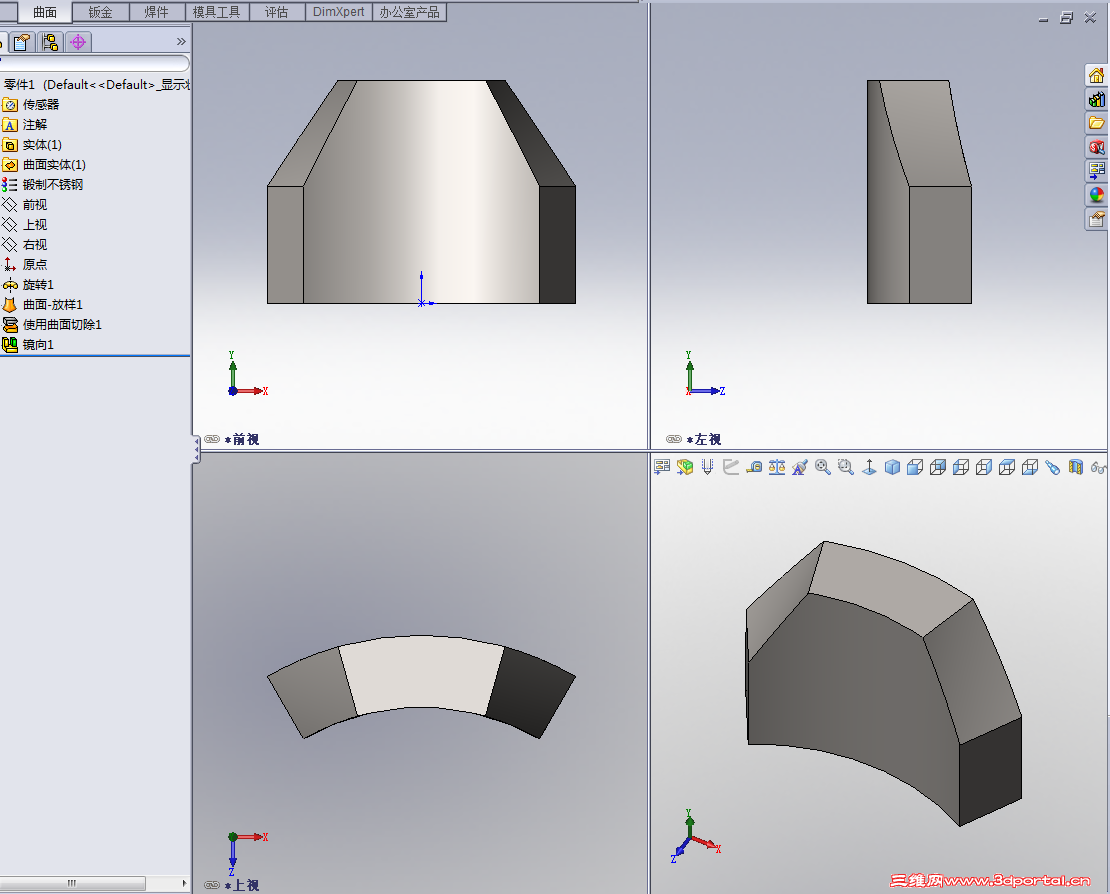Open the PropertyManager tab icon
The height and width of the screenshot is (894, 1110).
coord(22,42)
